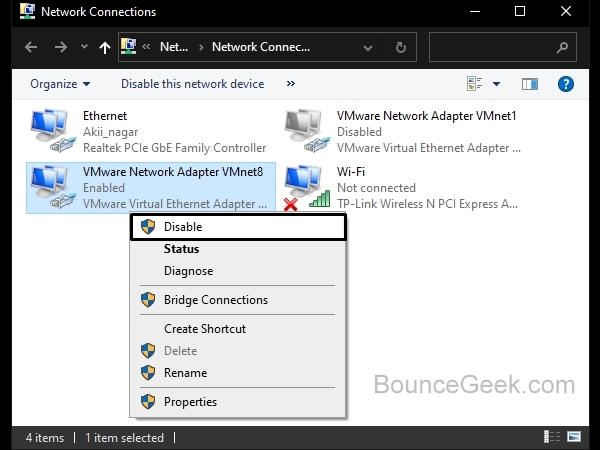Click the address bar network icon
600x450 pixels.
click(x=129, y=47)
